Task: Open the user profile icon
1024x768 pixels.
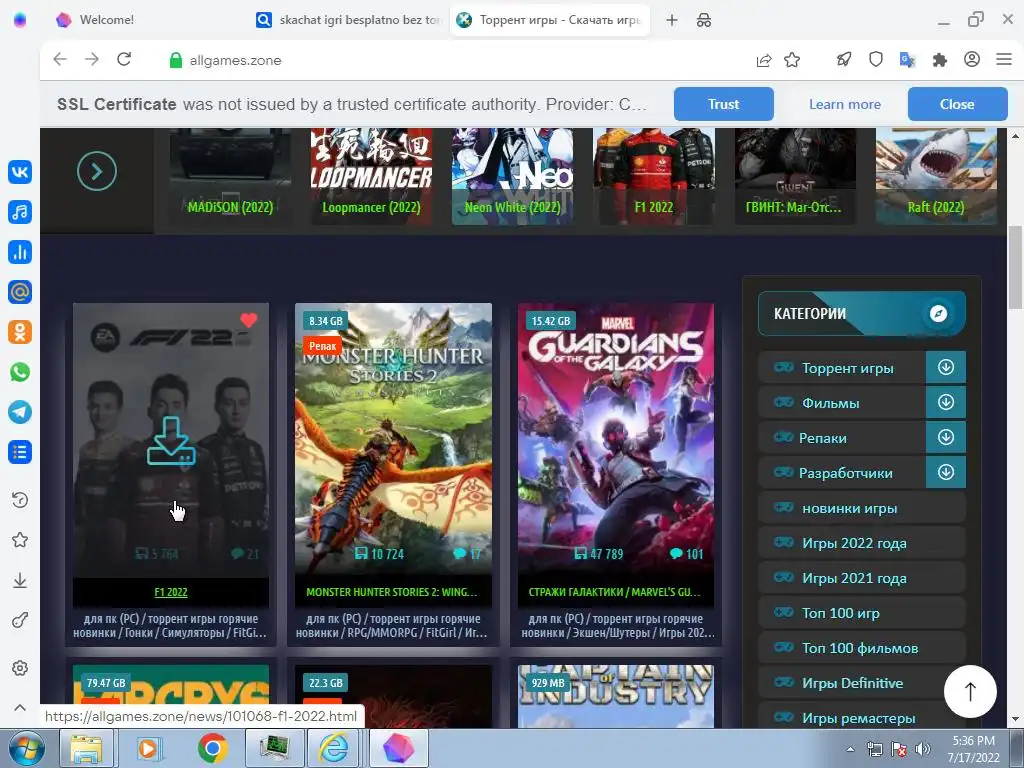Action: (972, 59)
